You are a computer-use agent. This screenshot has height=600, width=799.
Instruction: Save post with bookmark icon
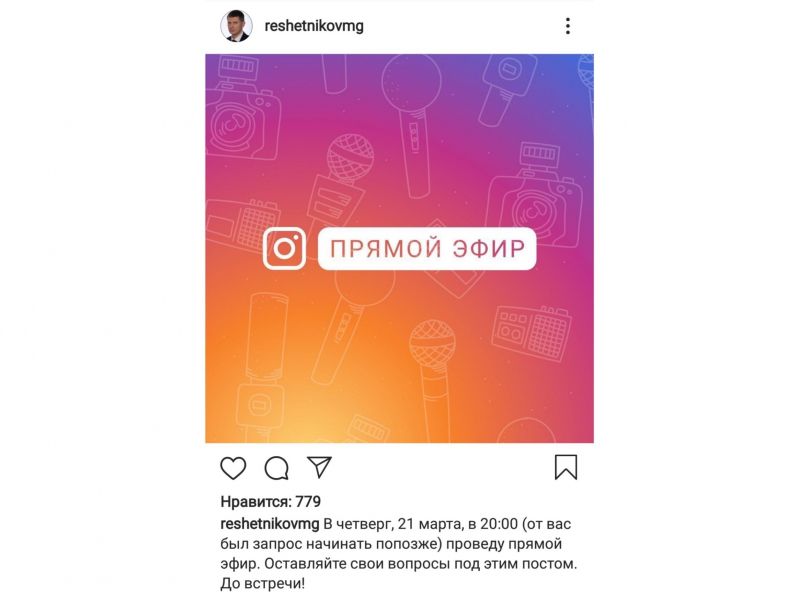point(566,467)
